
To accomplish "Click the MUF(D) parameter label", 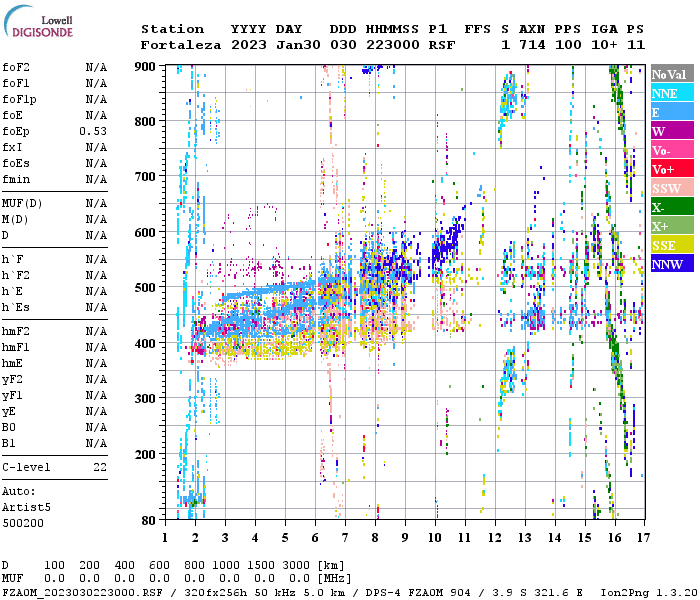I will 22,204.
